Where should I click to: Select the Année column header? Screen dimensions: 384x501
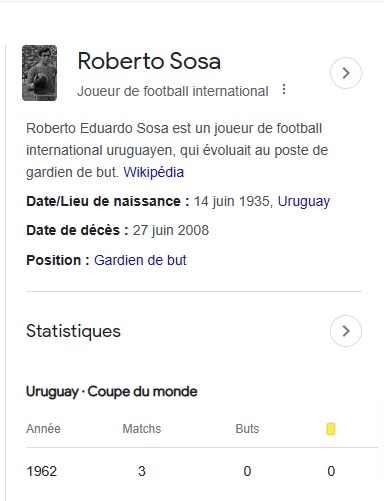[43, 429]
